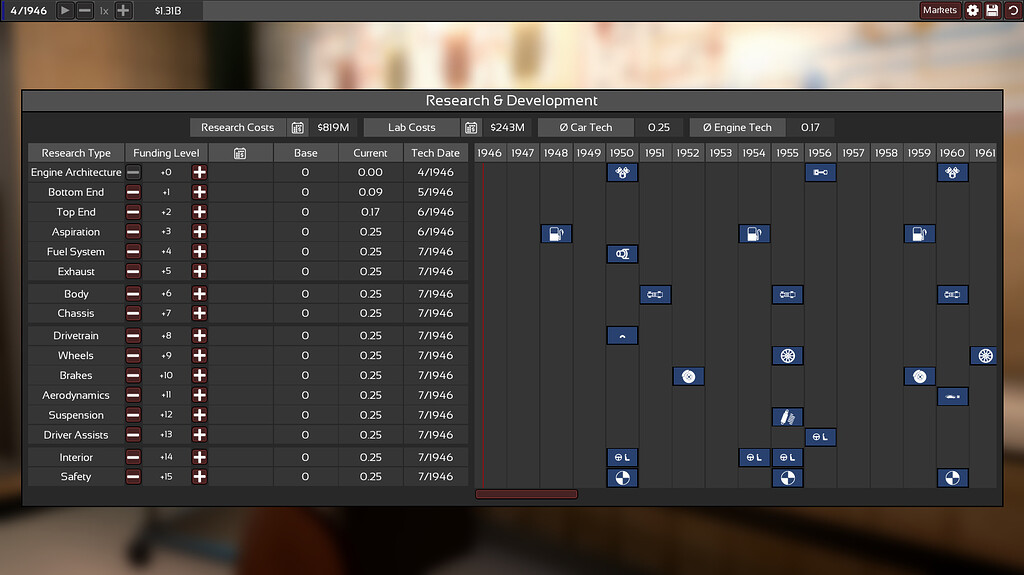Decrease Suspension funding level
The image size is (1024, 575).
(x=133, y=415)
